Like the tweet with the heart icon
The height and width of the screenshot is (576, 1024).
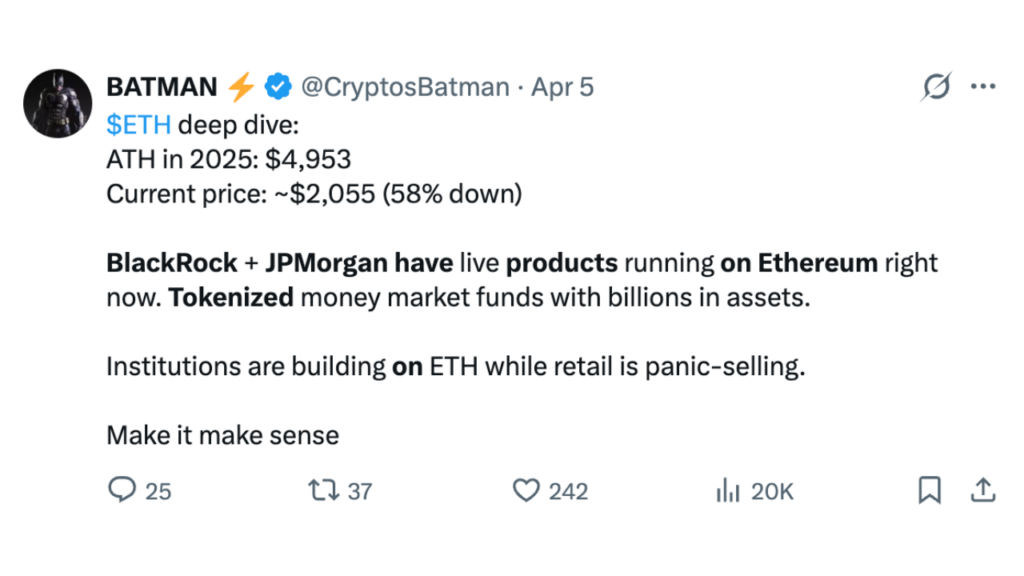pyautogui.click(x=525, y=491)
